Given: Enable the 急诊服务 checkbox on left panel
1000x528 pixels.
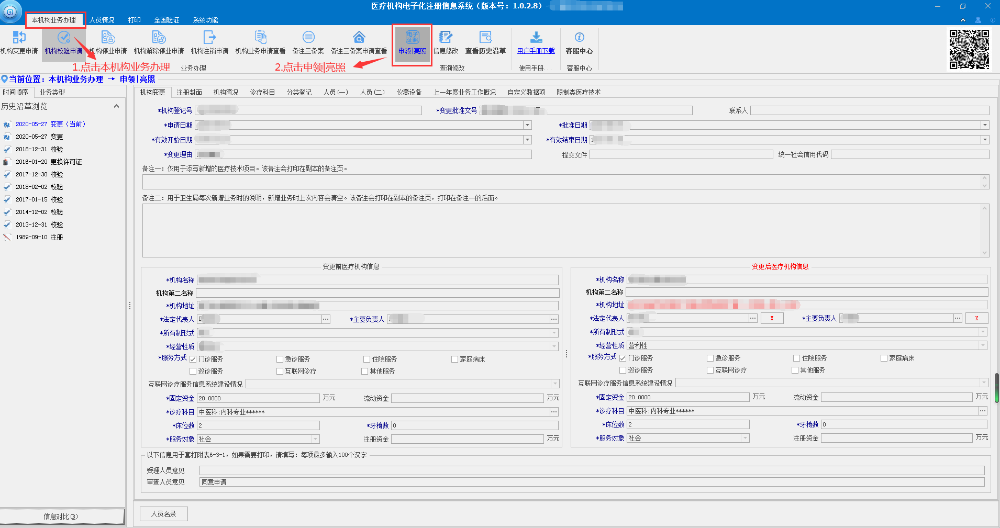Looking at the screenshot, I should click(280, 357).
